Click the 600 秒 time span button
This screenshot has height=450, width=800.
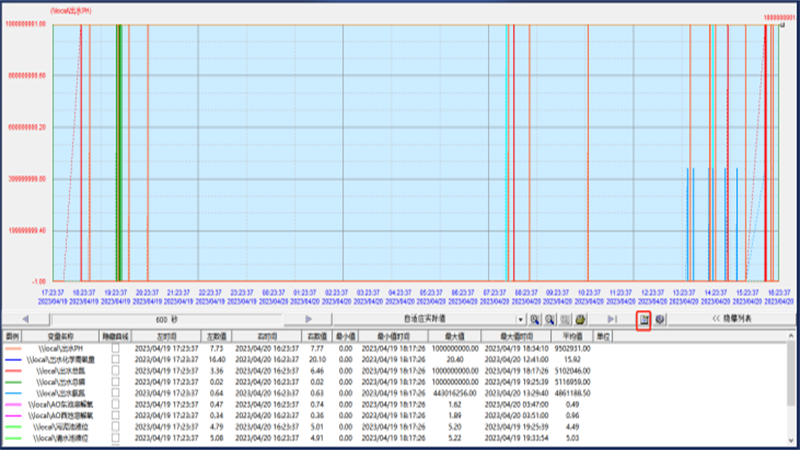coord(166,319)
